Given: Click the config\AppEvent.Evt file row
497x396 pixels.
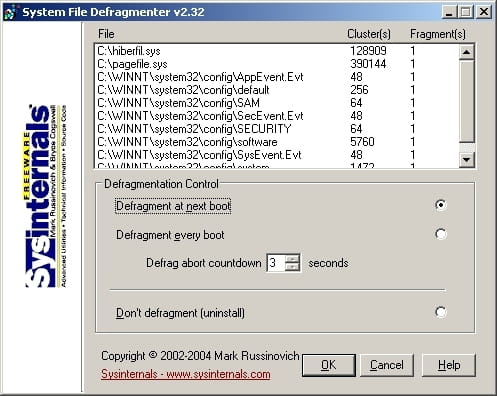Looking at the screenshot, I should pyautogui.click(x=277, y=77).
